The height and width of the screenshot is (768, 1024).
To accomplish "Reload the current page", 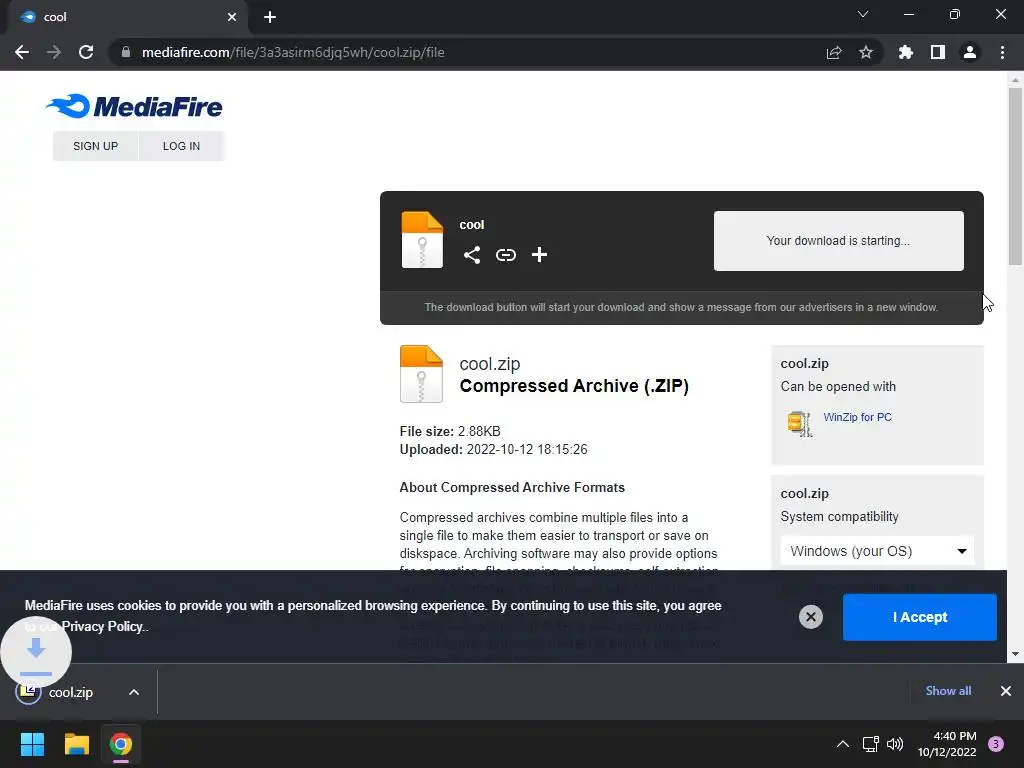I will [x=86, y=52].
